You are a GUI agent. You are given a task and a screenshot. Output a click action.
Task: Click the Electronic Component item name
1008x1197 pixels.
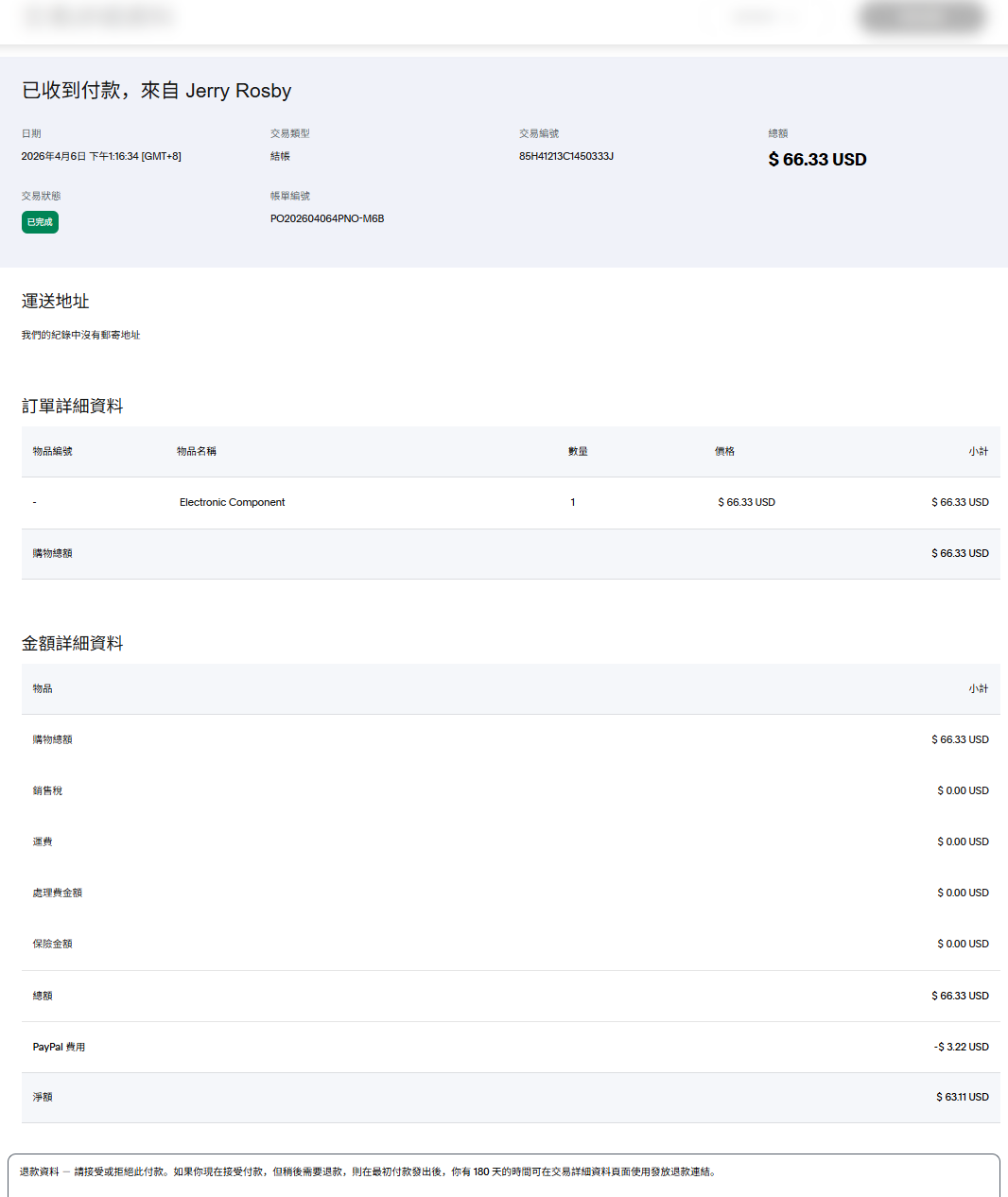pos(232,502)
